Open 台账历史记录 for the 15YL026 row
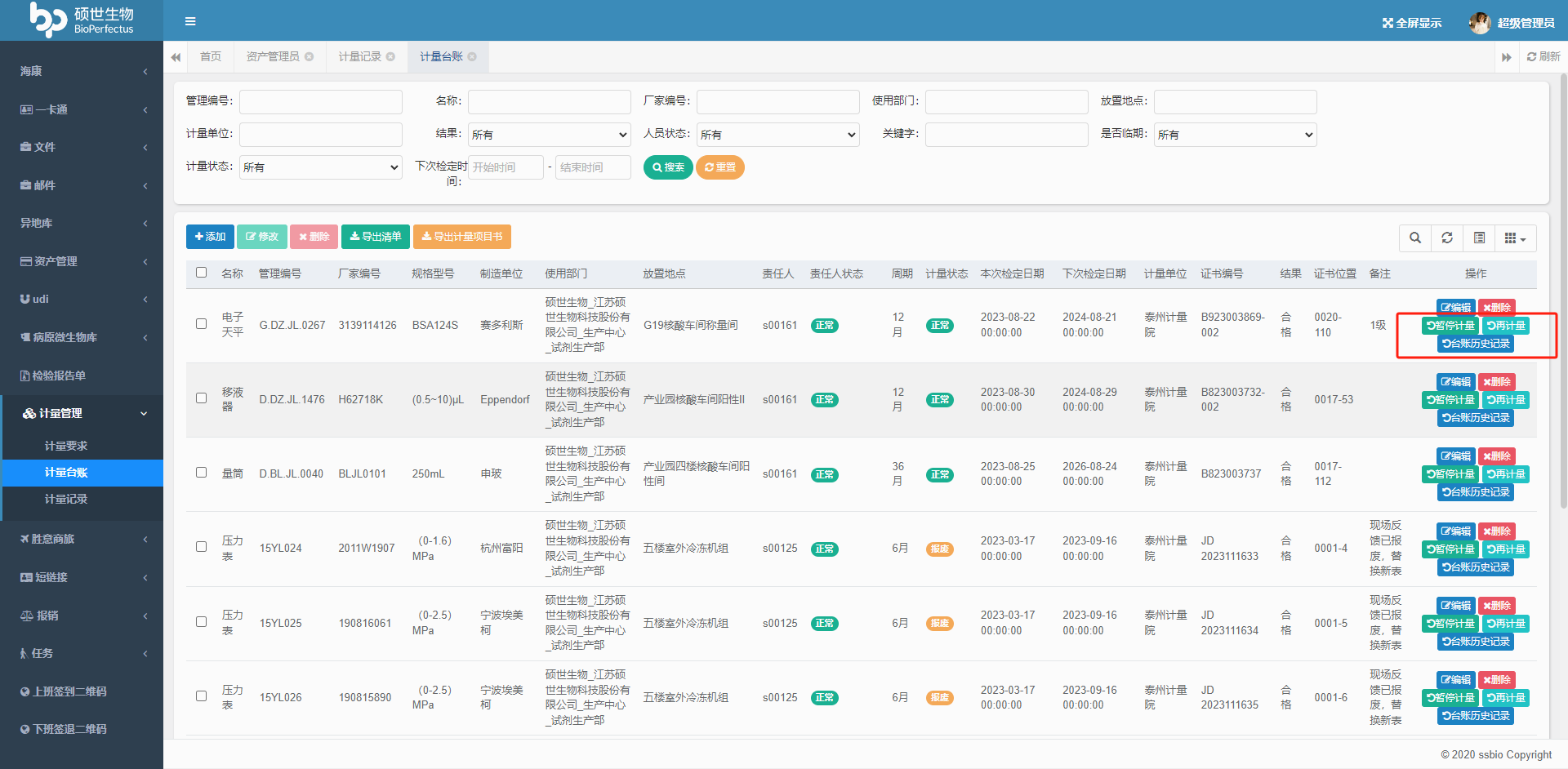Image resolution: width=1568 pixels, height=769 pixels. [1476, 715]
